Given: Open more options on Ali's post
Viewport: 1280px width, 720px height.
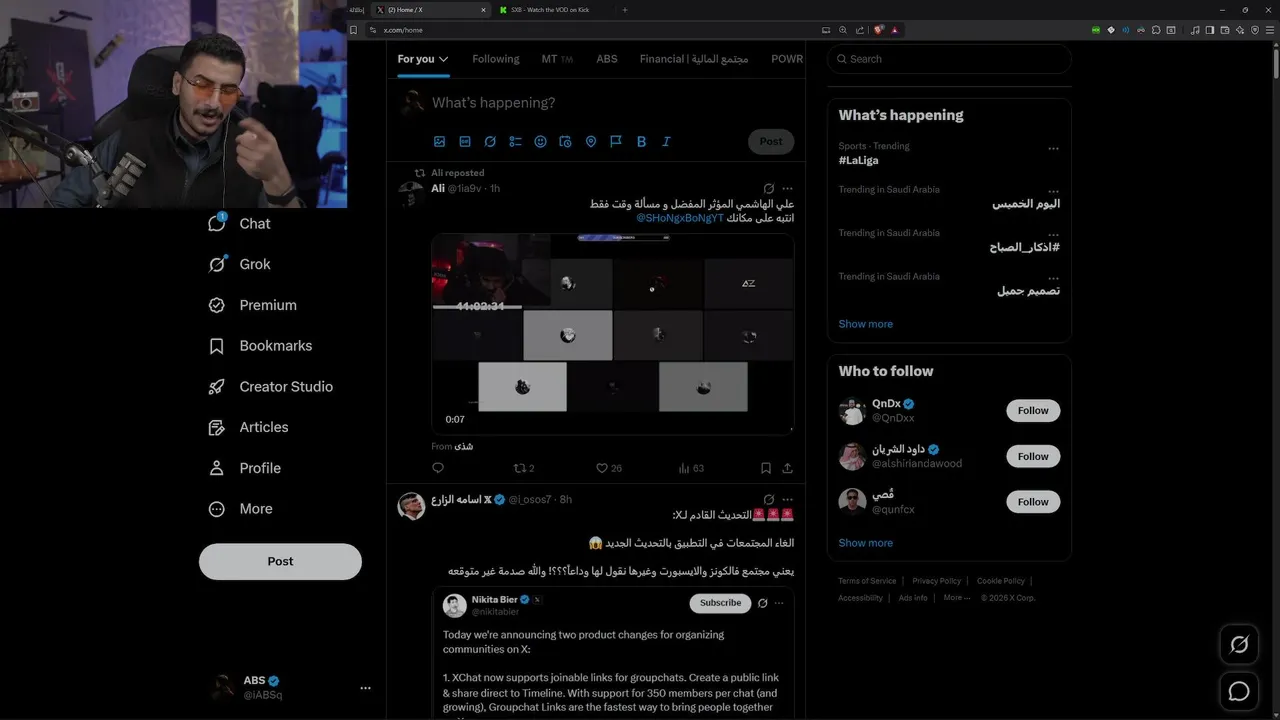Looking at the screenshot, I should click(x=788, y=188).
